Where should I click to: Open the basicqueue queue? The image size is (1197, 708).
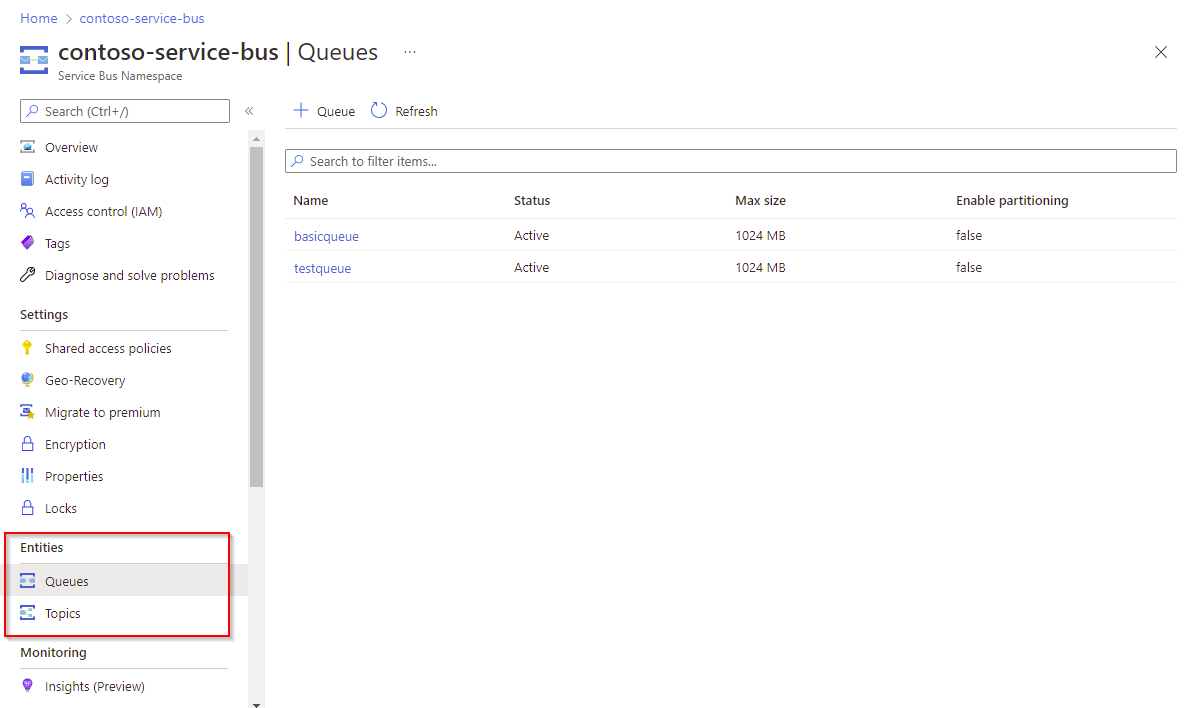(x=326, y=235)
